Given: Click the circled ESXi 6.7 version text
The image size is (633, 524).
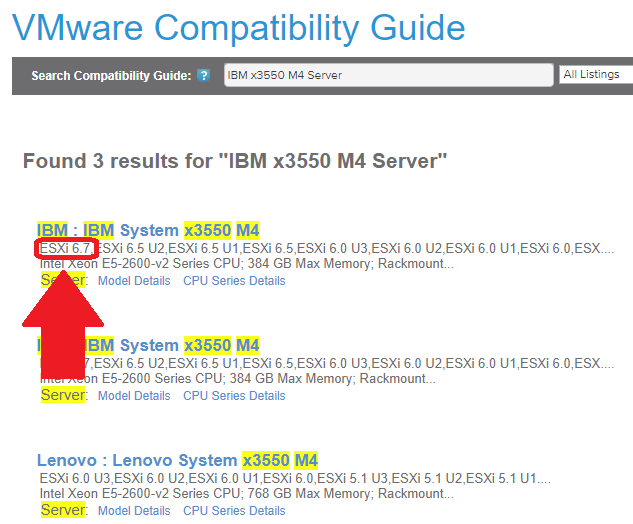Looking at the screenshot, I should (65, 248).
